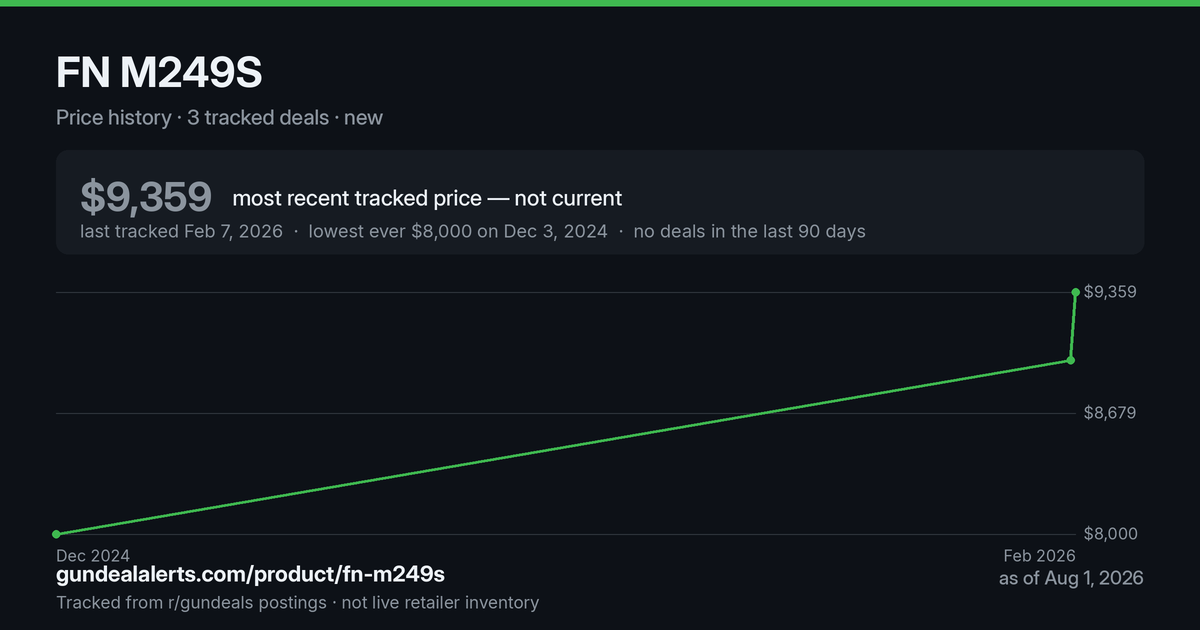Click the $8,679 y-axis label
The height and width of the screenshot is (630, 1200).
pos(1110,413)
